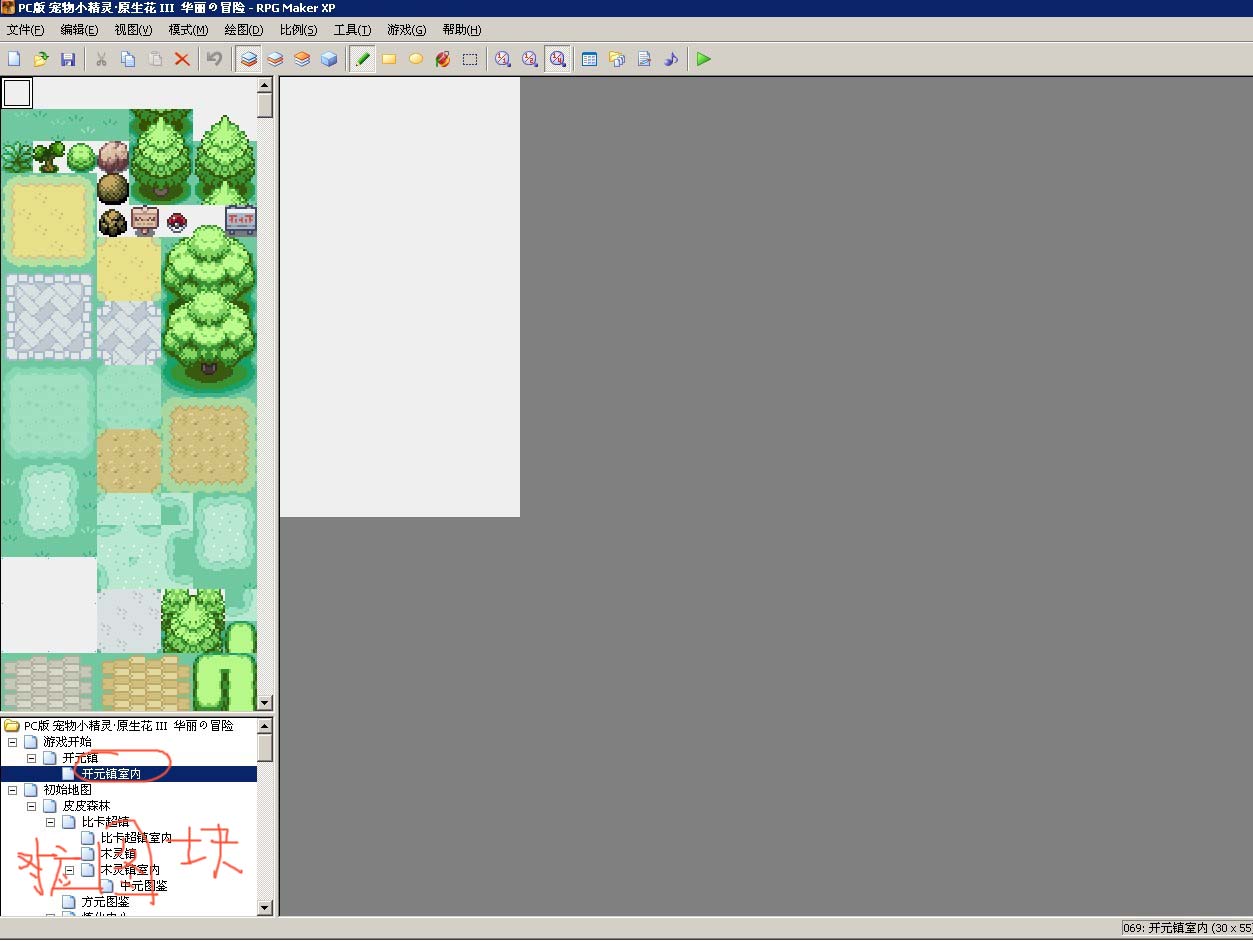Create a new project with toolbar icon
Image resolution: width=1253 pixels, height=941 pixels.
pos(14,59)
